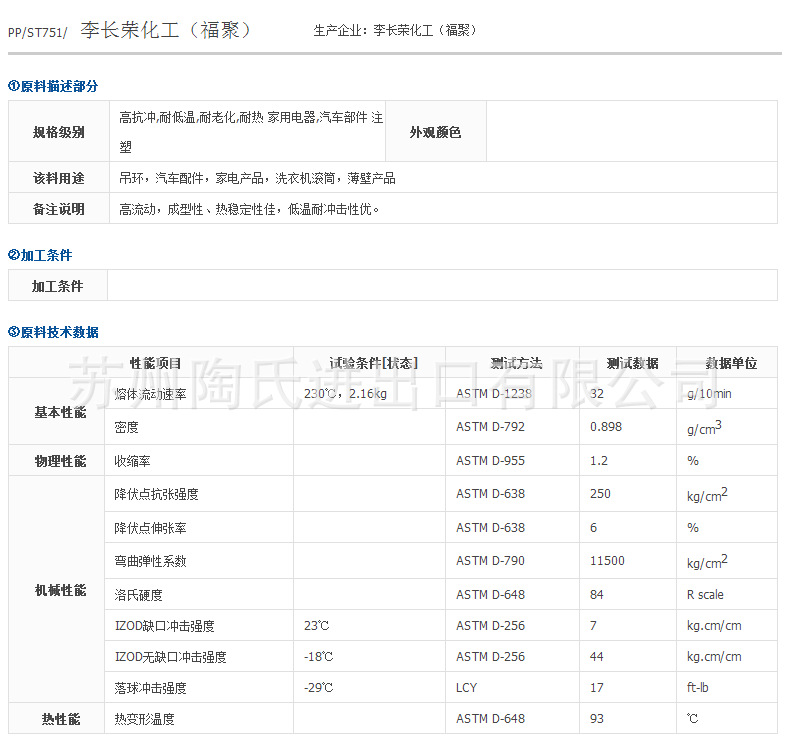This screenshot has width=789, height=747.
Task: Click the 熔体流动速率 row label
Action: click(150, 394)
